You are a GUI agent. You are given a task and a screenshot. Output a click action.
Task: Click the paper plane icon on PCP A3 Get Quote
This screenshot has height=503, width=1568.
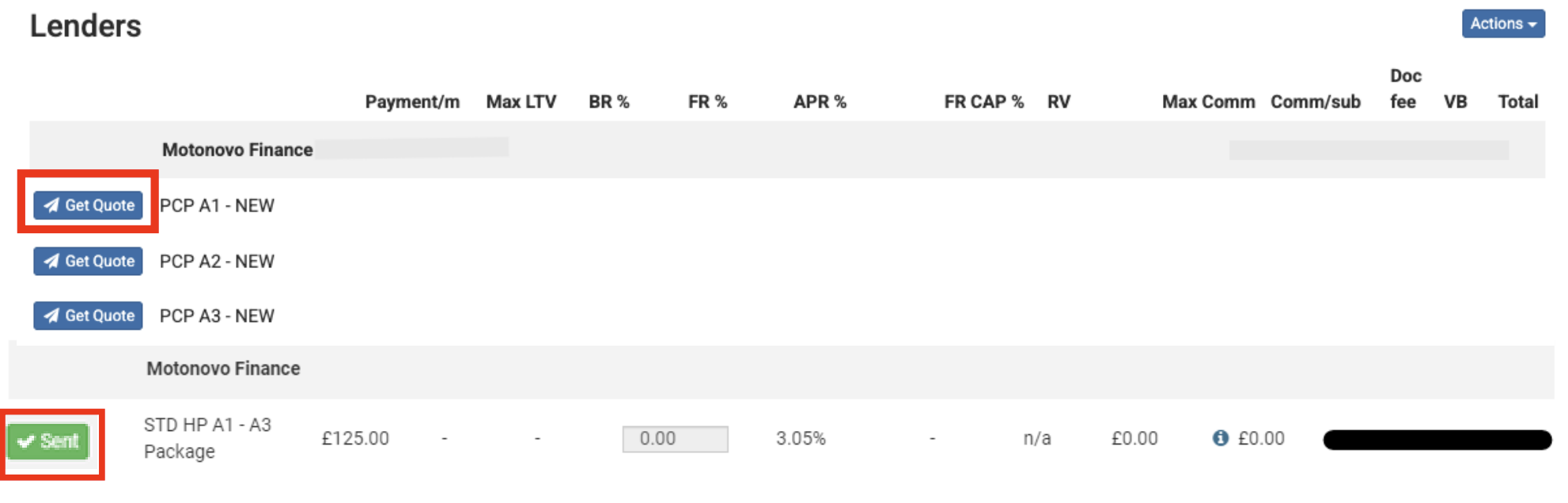(x=52, y=316)
